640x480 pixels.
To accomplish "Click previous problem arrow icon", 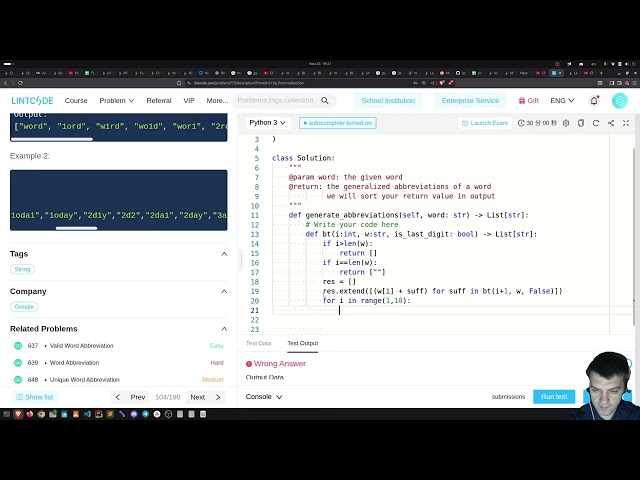I will coord(118,397).
